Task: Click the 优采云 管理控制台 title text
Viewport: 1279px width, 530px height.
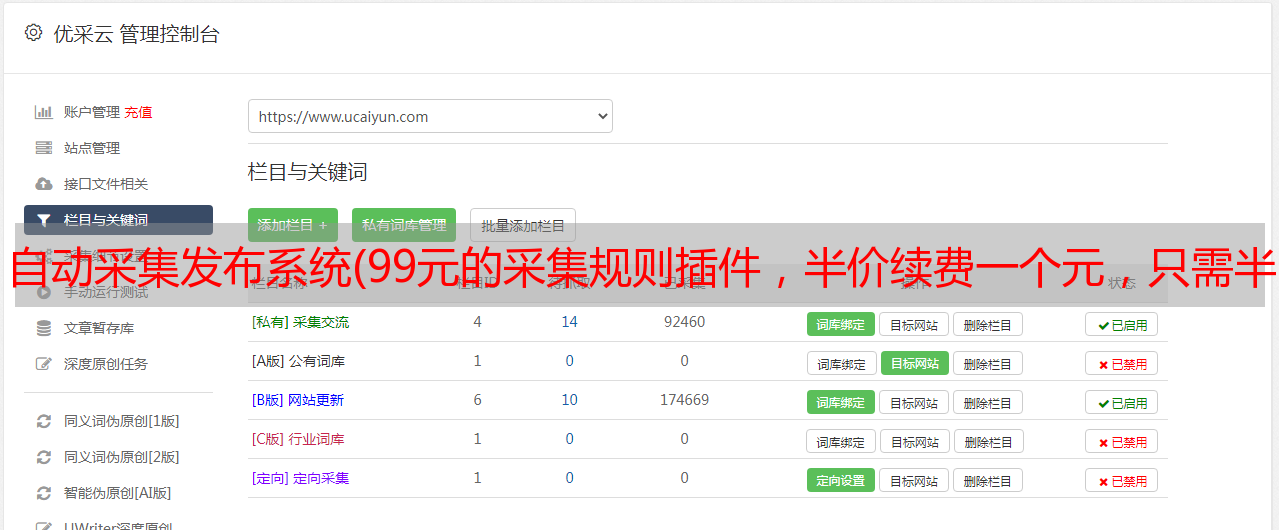Action: [x=136, y=34]
